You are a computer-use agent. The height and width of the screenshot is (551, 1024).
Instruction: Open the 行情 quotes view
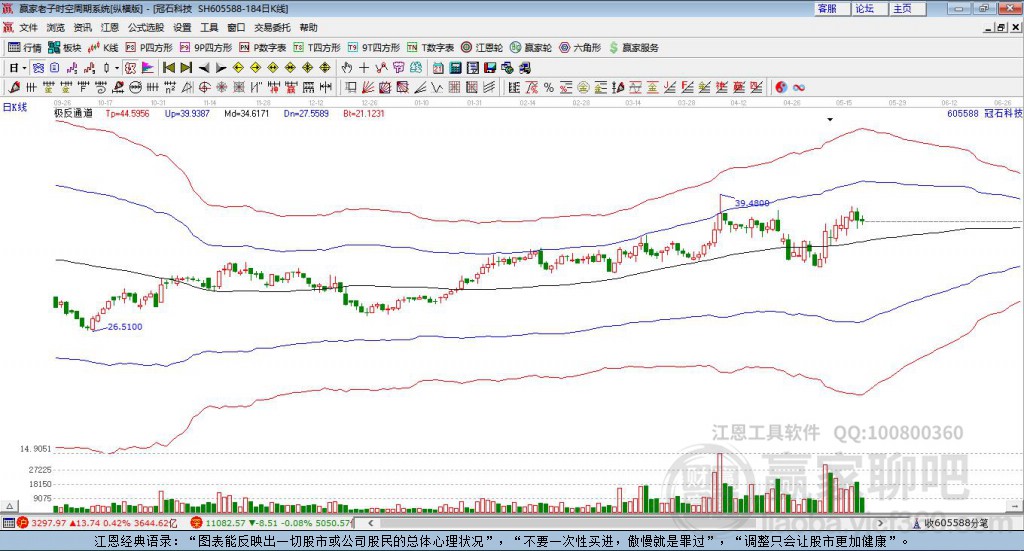[24, 48]
